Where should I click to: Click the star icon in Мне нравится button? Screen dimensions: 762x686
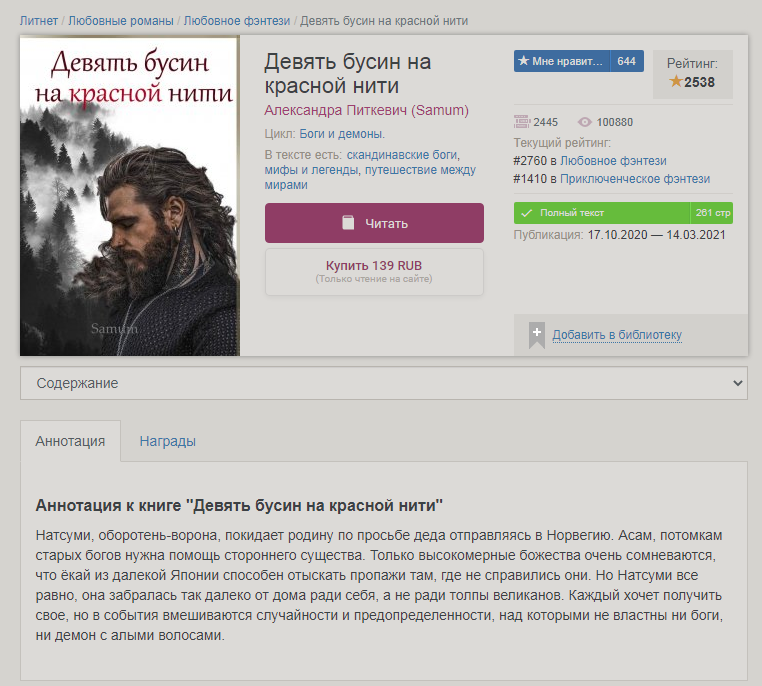[x=523, y=61]
